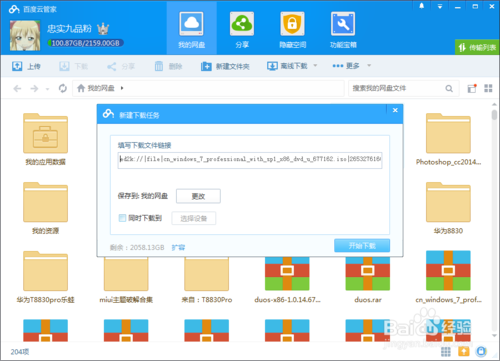This screenshot has width=500, height=361.
Task: Click the 剩余：2058.13GB text
Action: click(137, 247)
